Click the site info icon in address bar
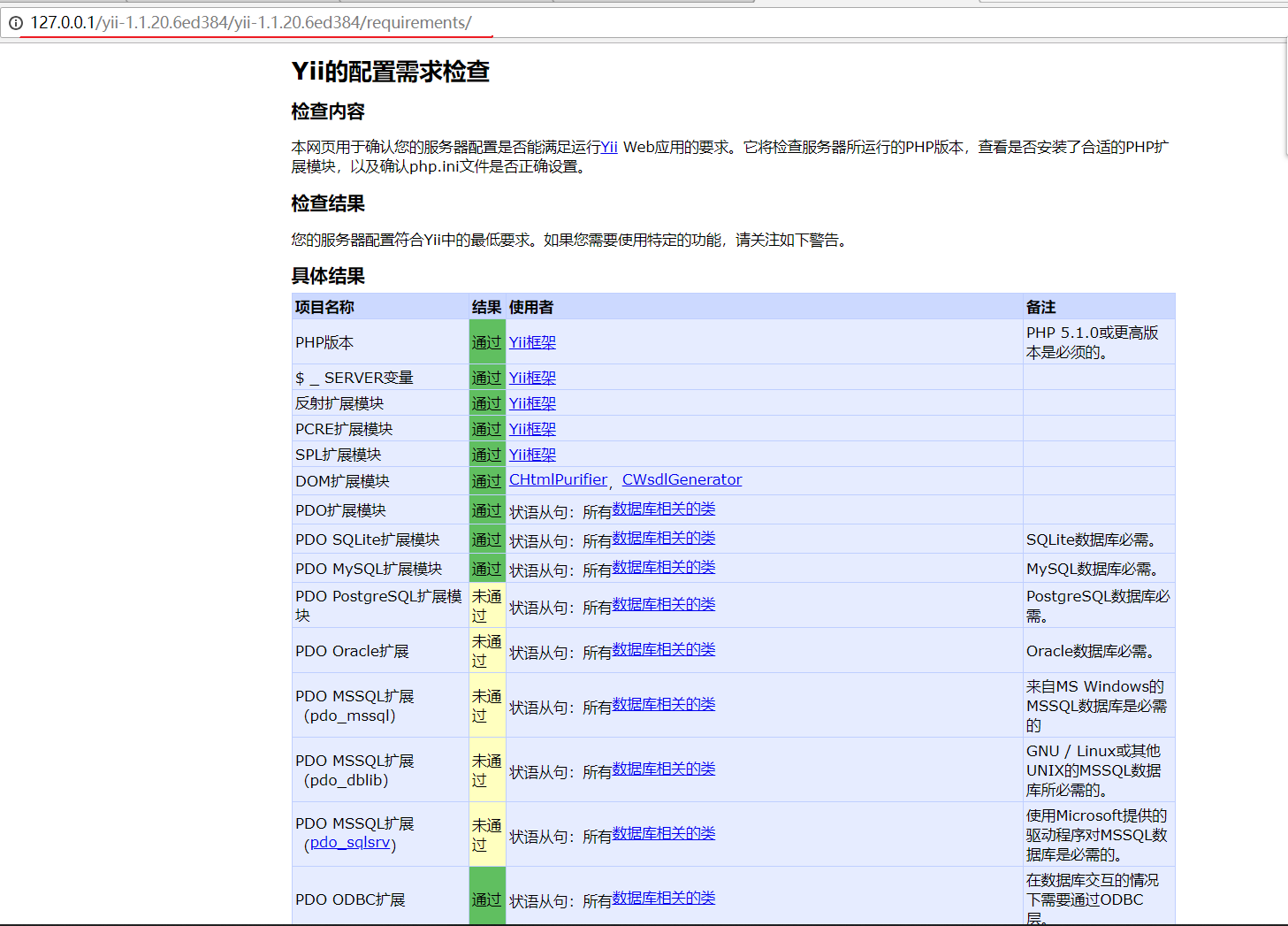Image resolution: width=1288 pixels, height=926 pixels. (x=15, y=23)
